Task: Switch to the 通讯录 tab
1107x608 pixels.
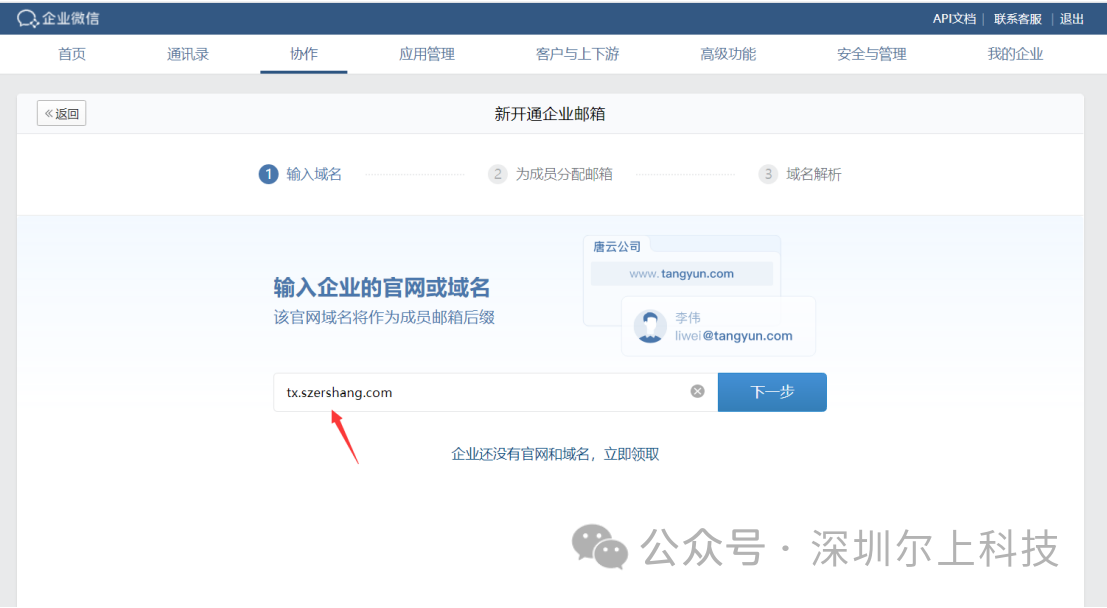Action: pos(188,54)
